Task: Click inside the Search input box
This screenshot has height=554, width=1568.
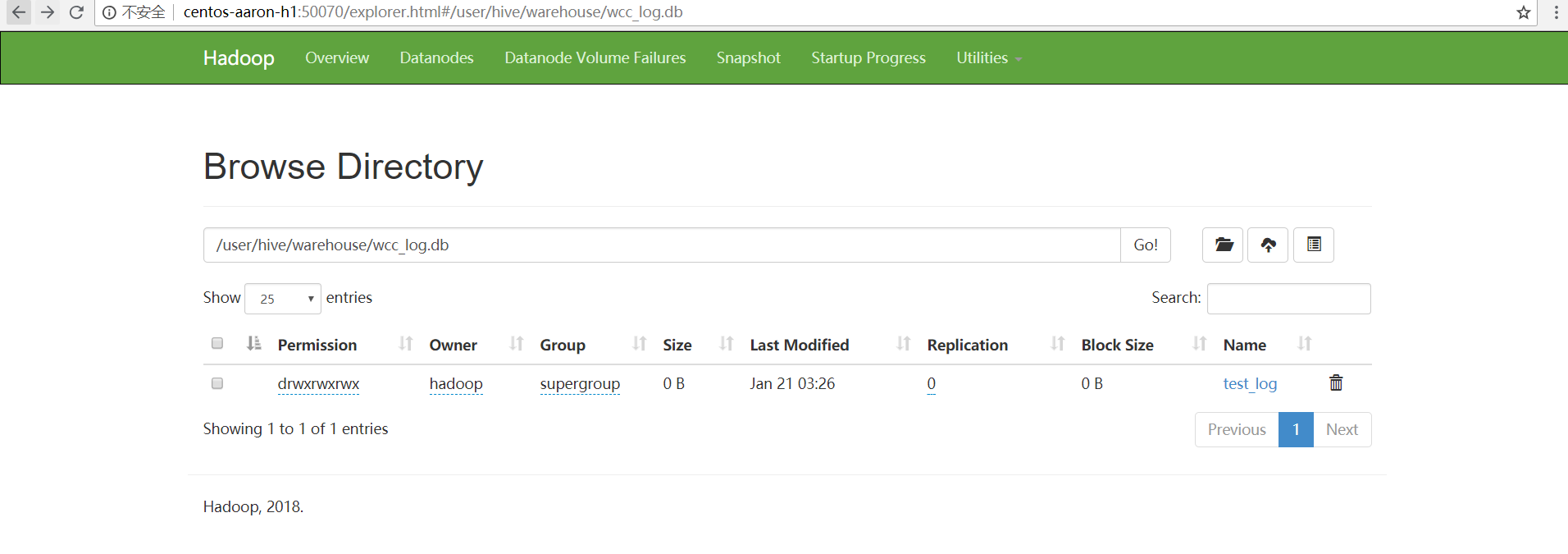Action: pyautogui.click(x=1288, y=299)
